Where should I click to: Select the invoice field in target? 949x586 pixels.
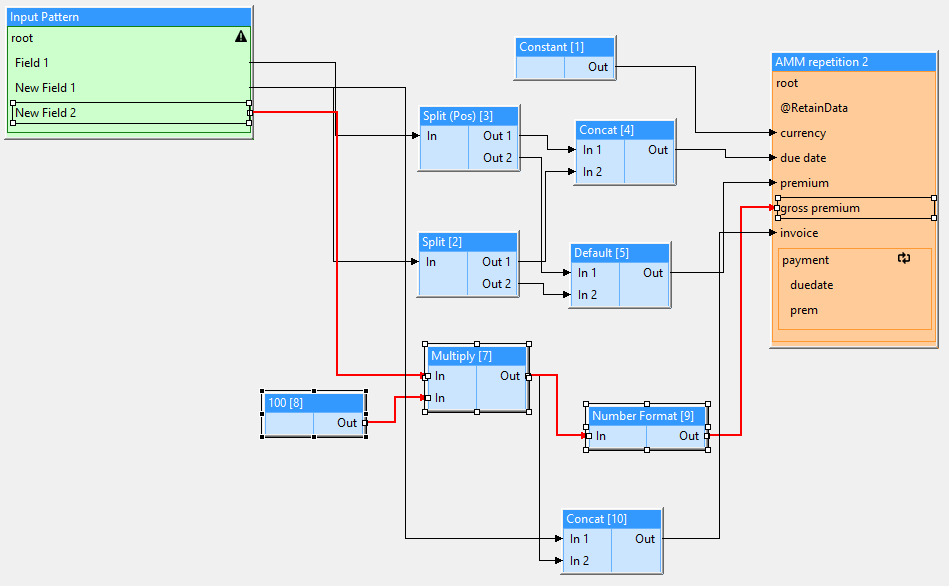click(799, 233)
